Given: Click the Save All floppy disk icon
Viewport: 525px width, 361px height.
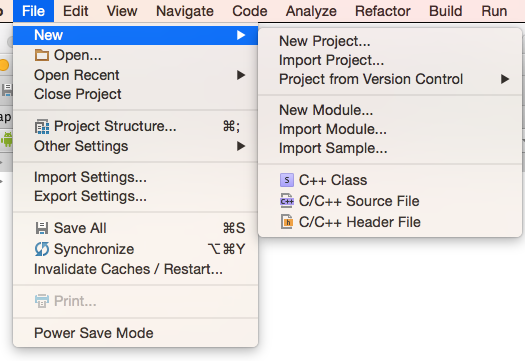Looking at the screenshot, I should pyautogui.click(x=42, y=228).
